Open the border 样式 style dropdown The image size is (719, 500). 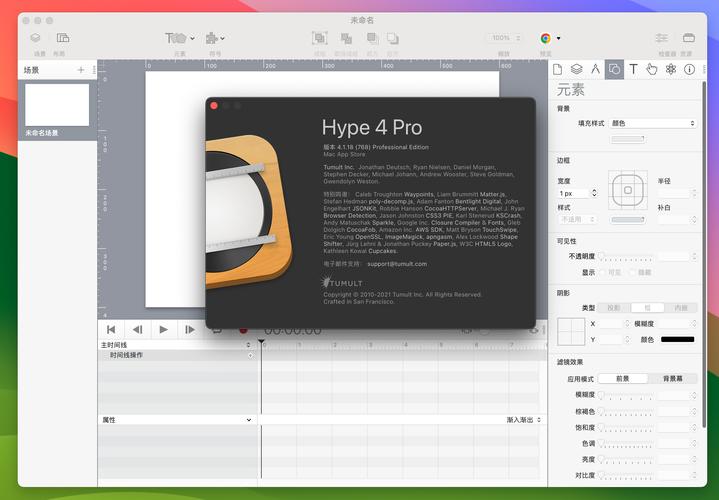(x=577, y=220)
